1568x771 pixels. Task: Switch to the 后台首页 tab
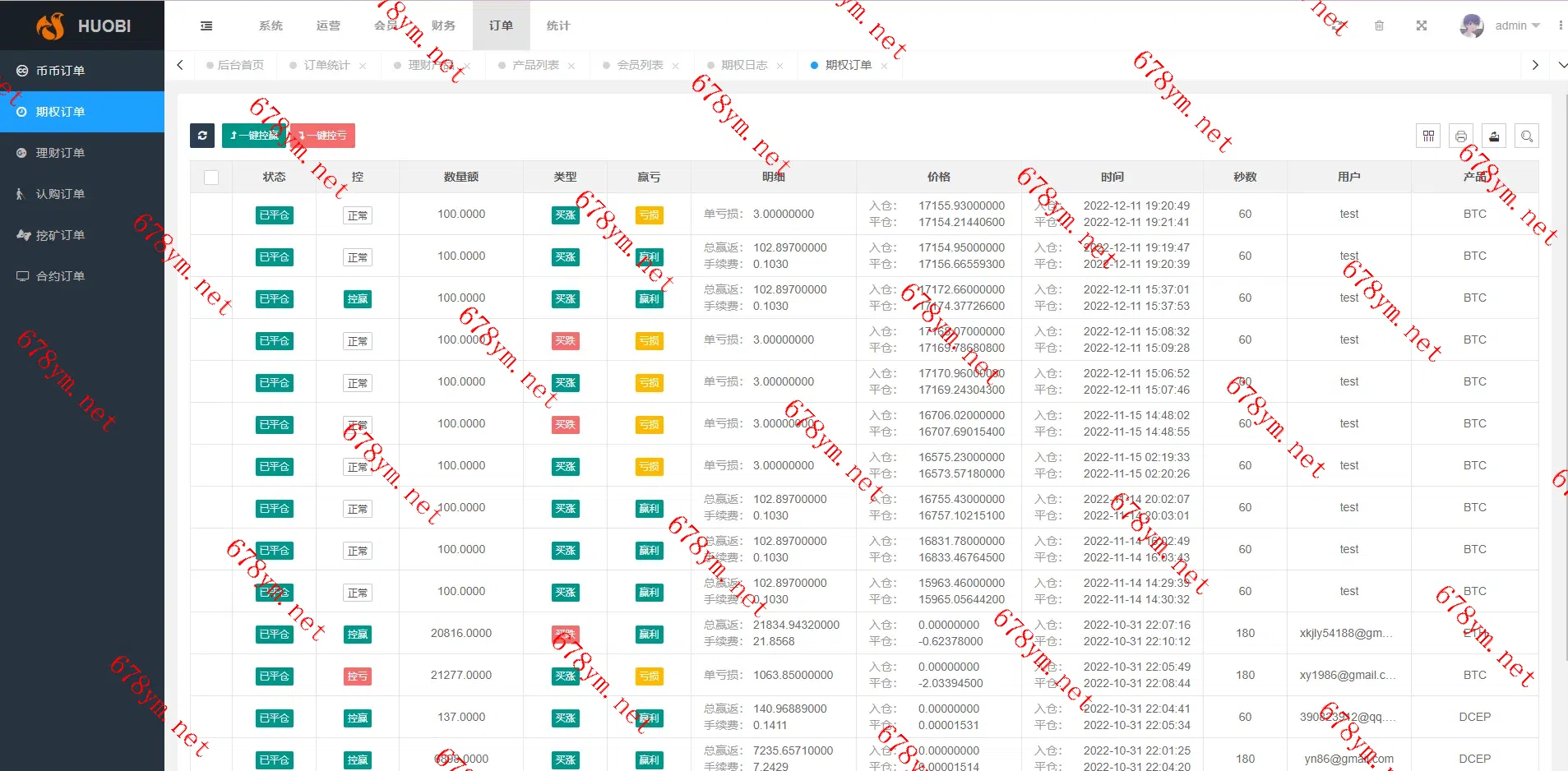tap(235, 66)
